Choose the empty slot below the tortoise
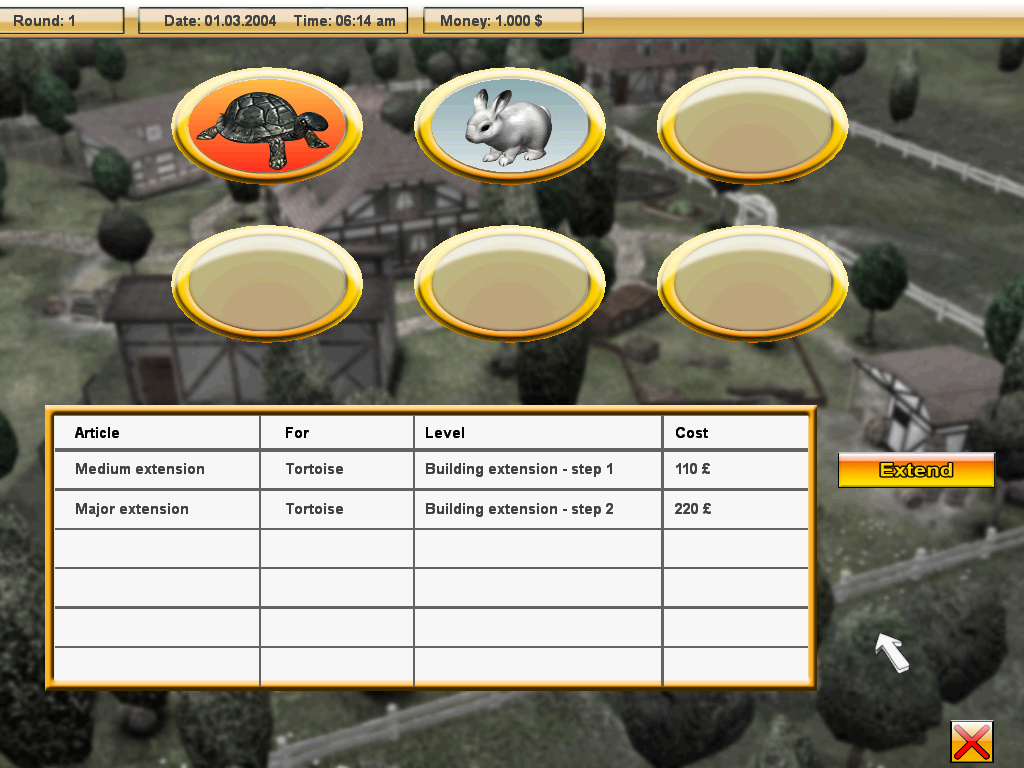This screenshot has height=768, width=1024. [266, 285]
